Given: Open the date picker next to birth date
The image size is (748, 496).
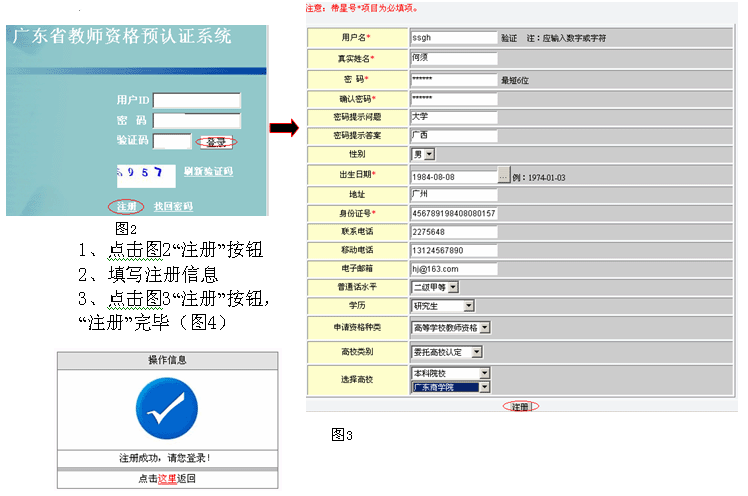Looking at the screenshot, I should tap(504, 177).
